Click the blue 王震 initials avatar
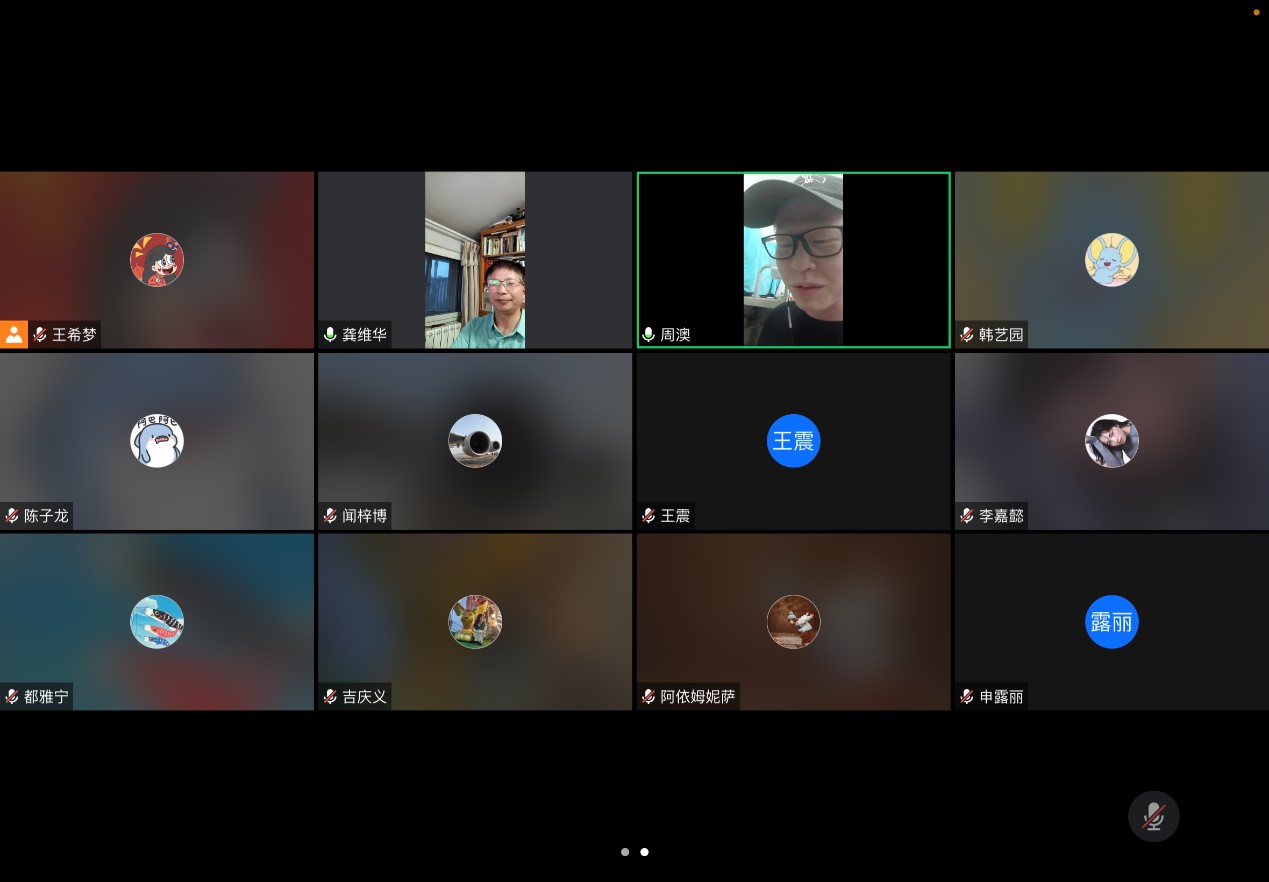Image resolution: width=1269 pixels, height=882 pixels. coord(793,441)
